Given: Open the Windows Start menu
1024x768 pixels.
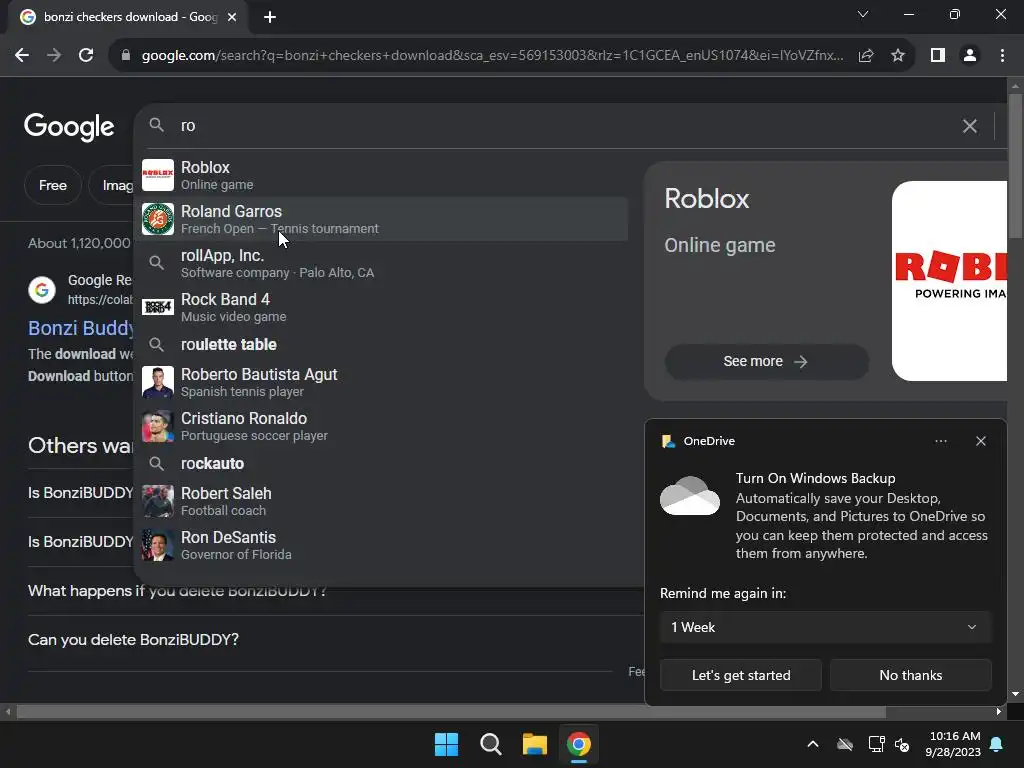Looking at the screenshot, I should 447,744.
